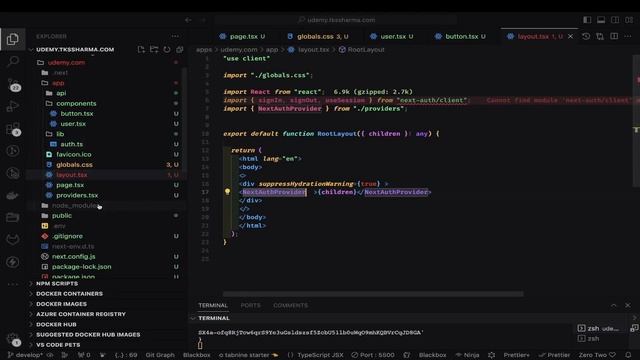Toggle primary sidebar layout button
Screen dimensions: 640x360
click(587, 20)
